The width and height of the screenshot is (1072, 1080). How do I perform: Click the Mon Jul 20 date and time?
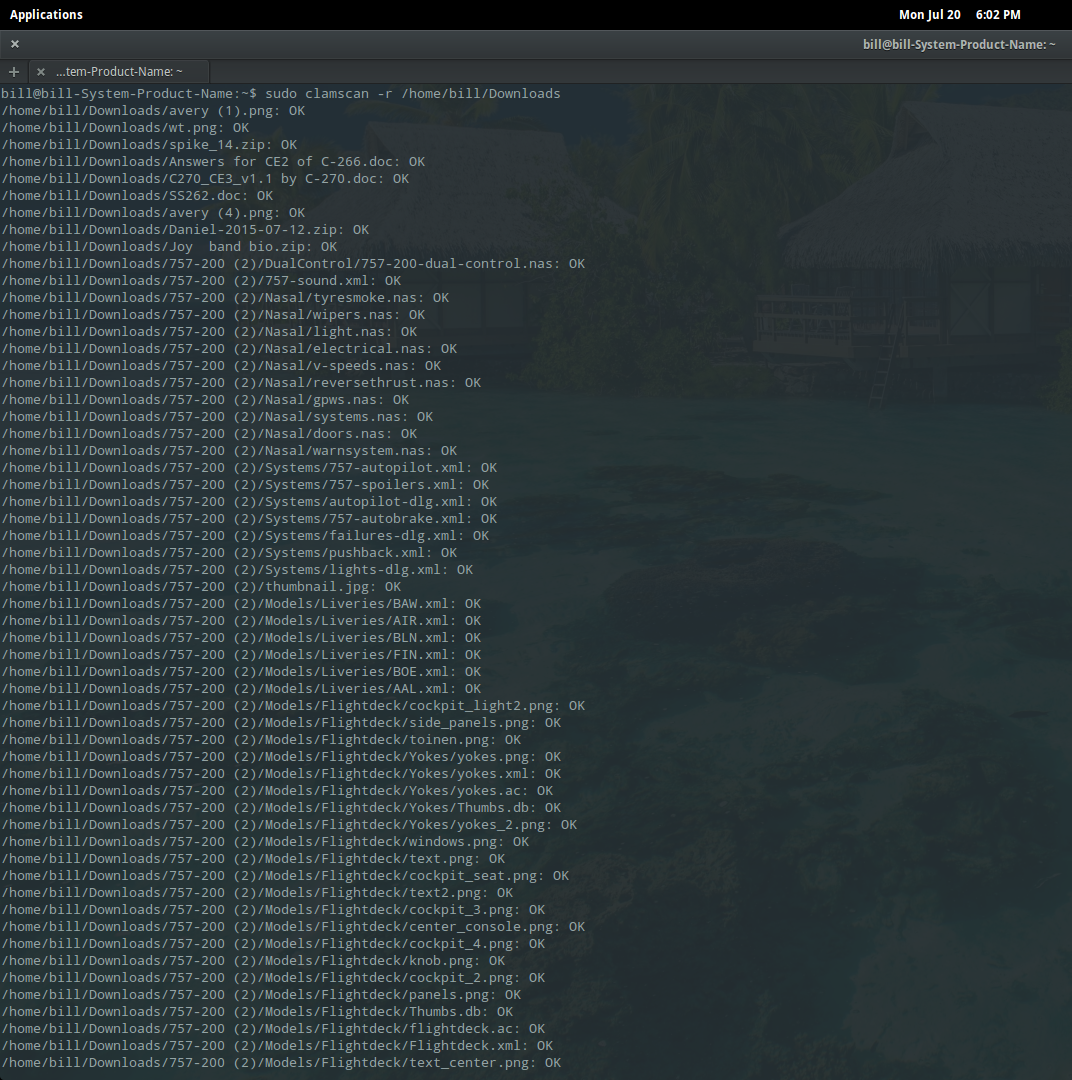click(x=958, y=14)
